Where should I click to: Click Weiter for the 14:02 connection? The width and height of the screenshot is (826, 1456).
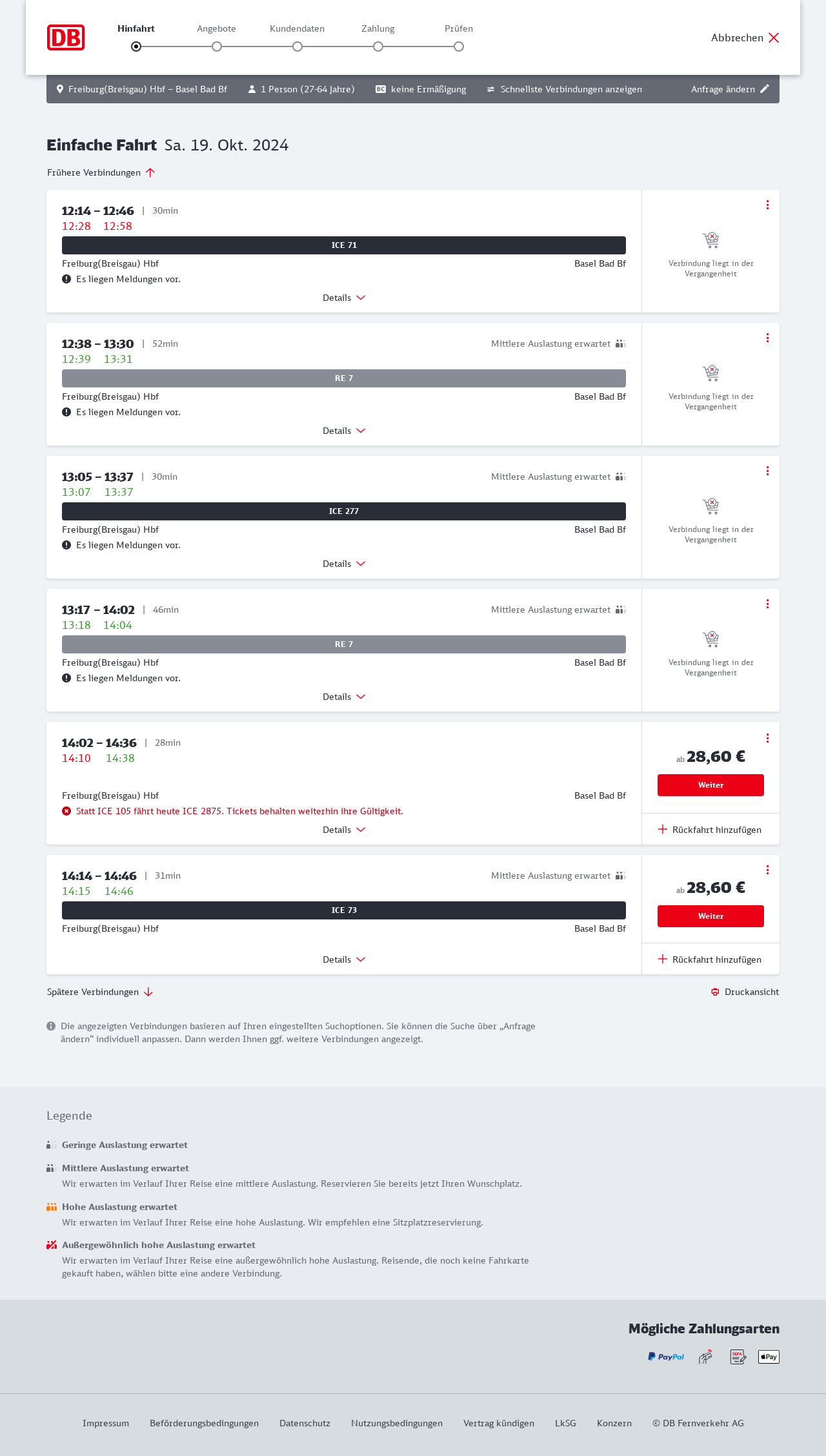point(710,785)
